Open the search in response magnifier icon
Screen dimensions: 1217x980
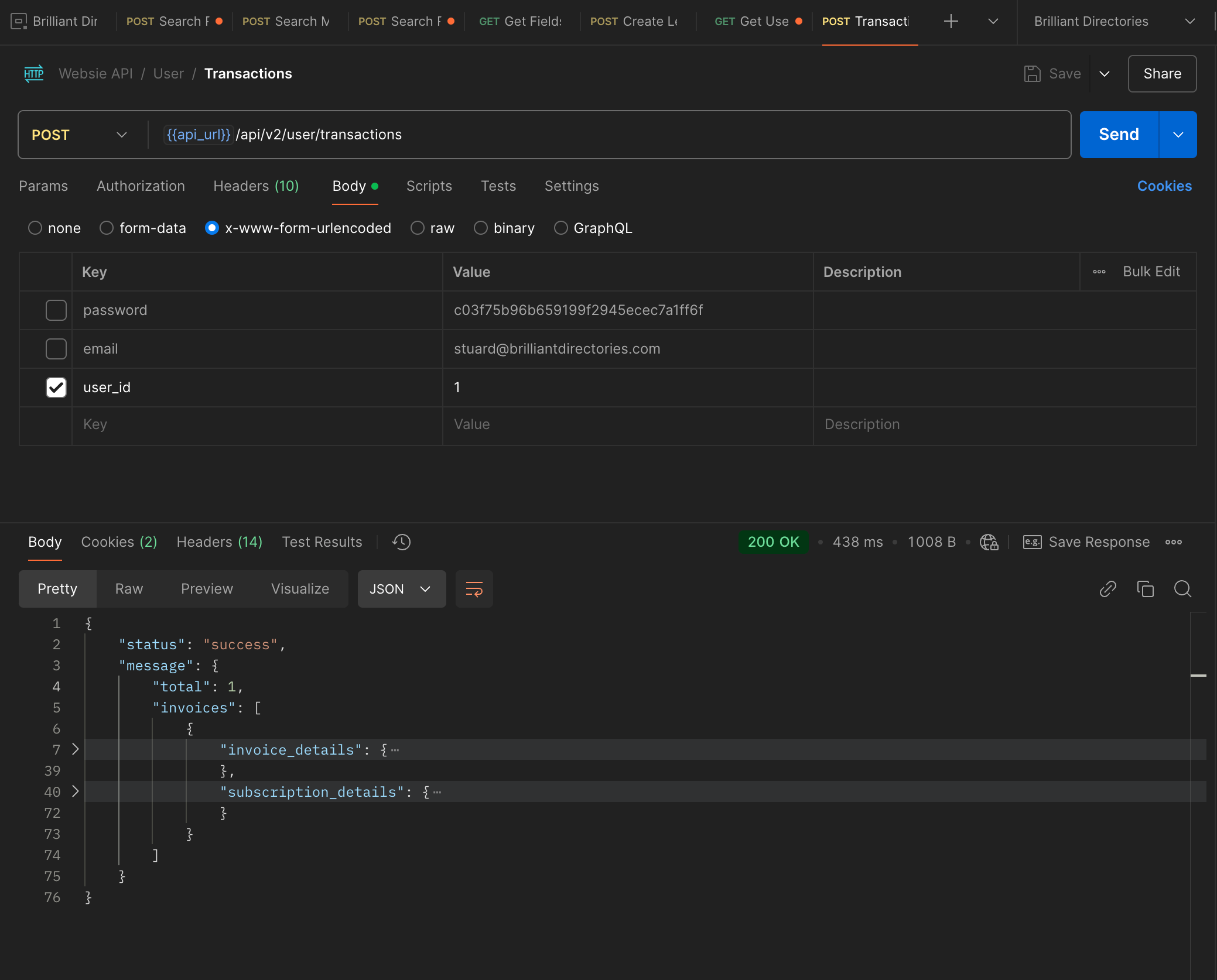1182,589
